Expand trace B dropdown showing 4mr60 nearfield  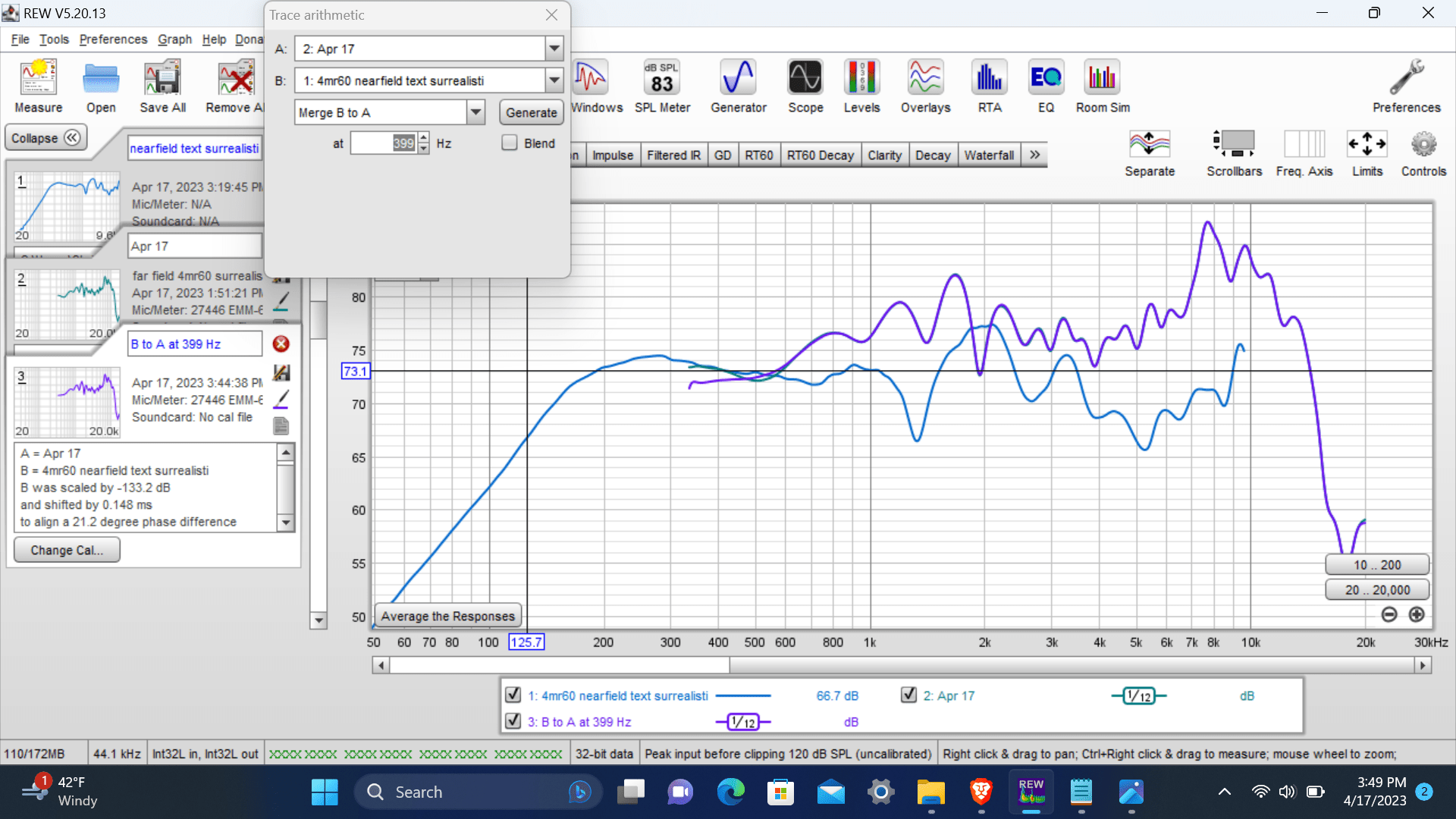[554, 80]
